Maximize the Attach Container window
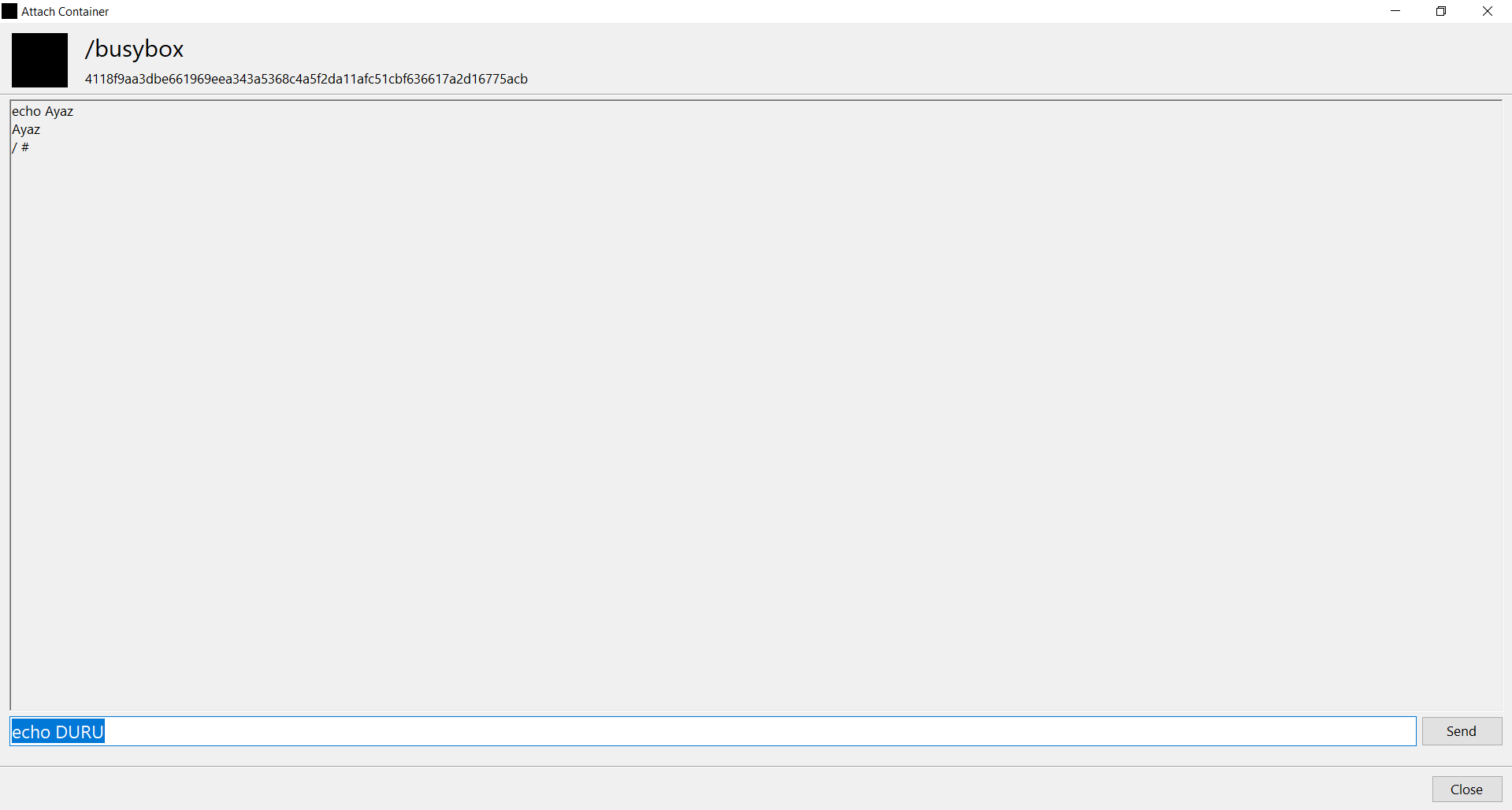 (x=1441, y=10)
